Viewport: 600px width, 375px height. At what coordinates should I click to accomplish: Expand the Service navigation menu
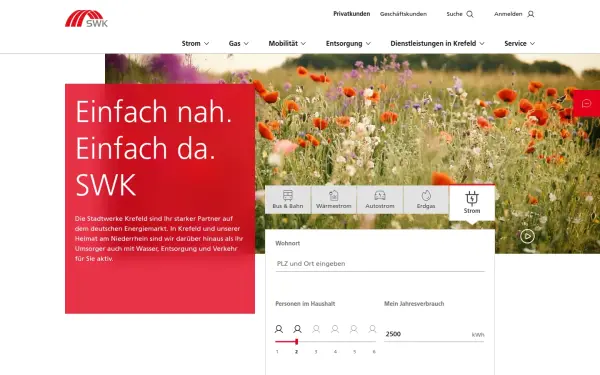tap(520, 44)
